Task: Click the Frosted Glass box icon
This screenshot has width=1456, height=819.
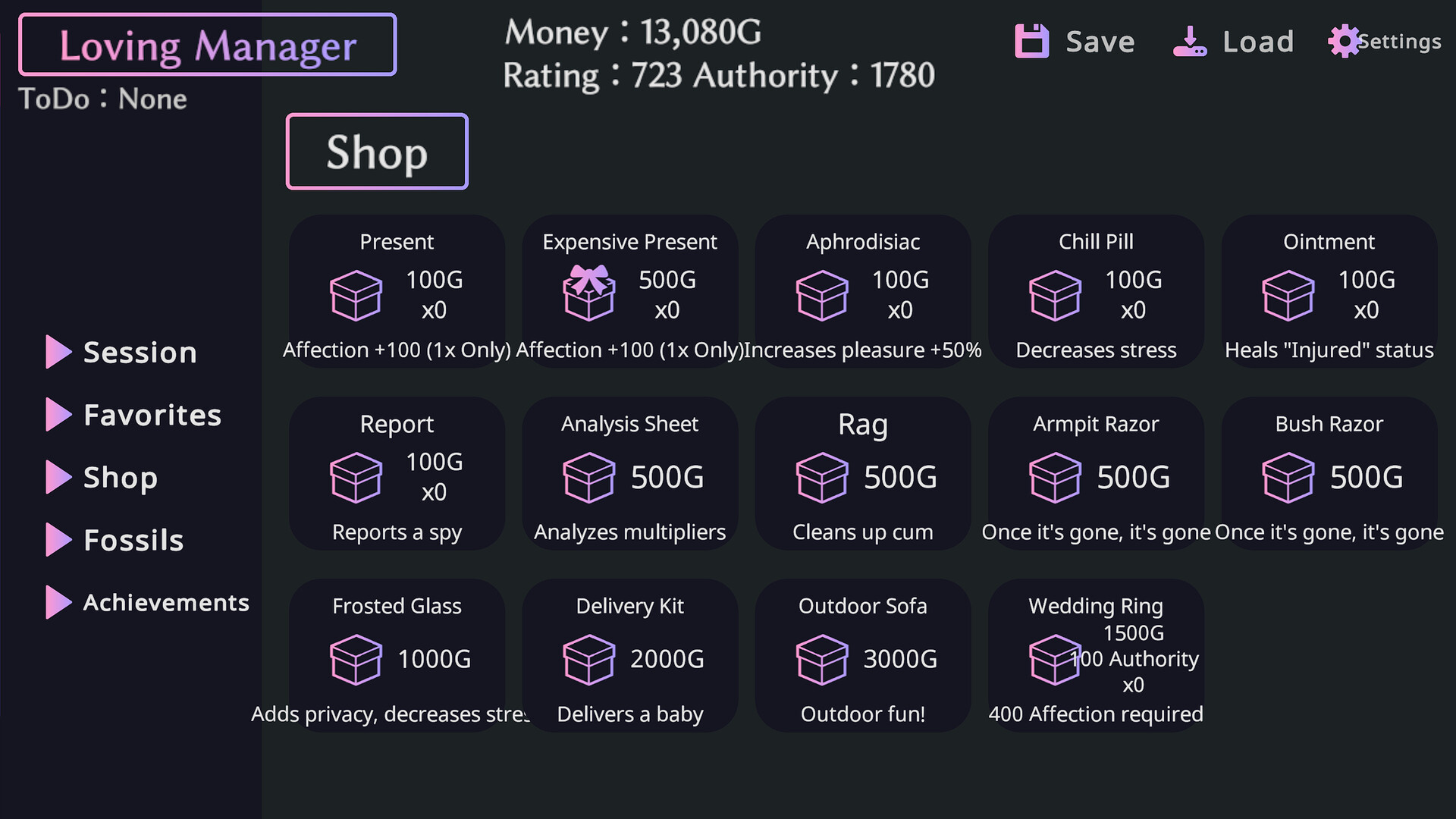Action: click(356, 659)
